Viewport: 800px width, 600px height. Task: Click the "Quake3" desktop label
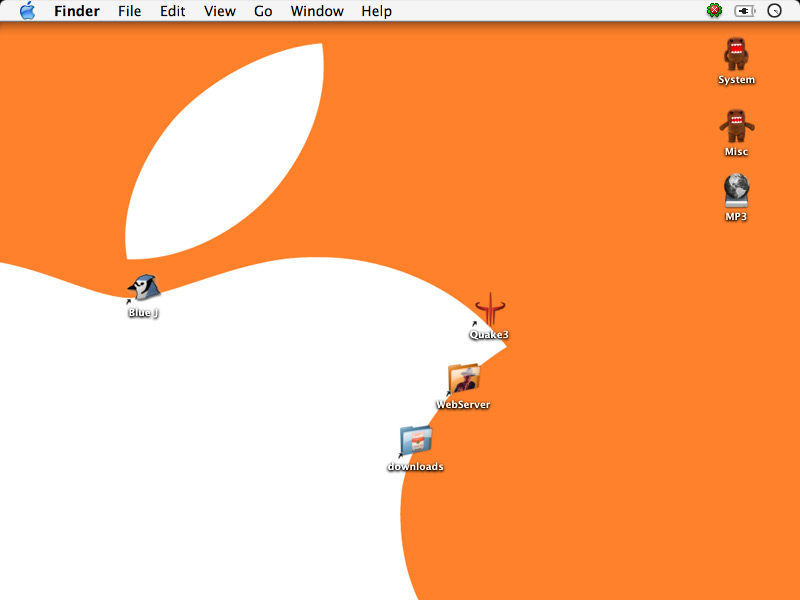489,335
